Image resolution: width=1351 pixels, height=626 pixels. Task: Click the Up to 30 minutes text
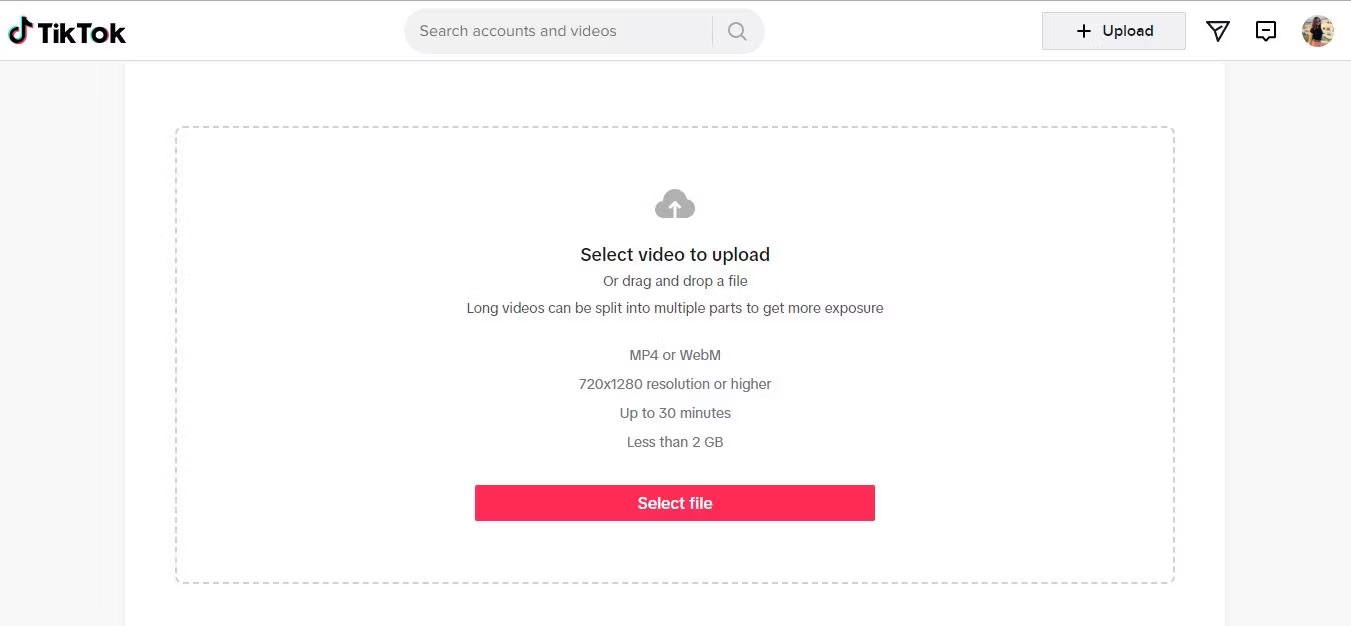click(675, 412)
